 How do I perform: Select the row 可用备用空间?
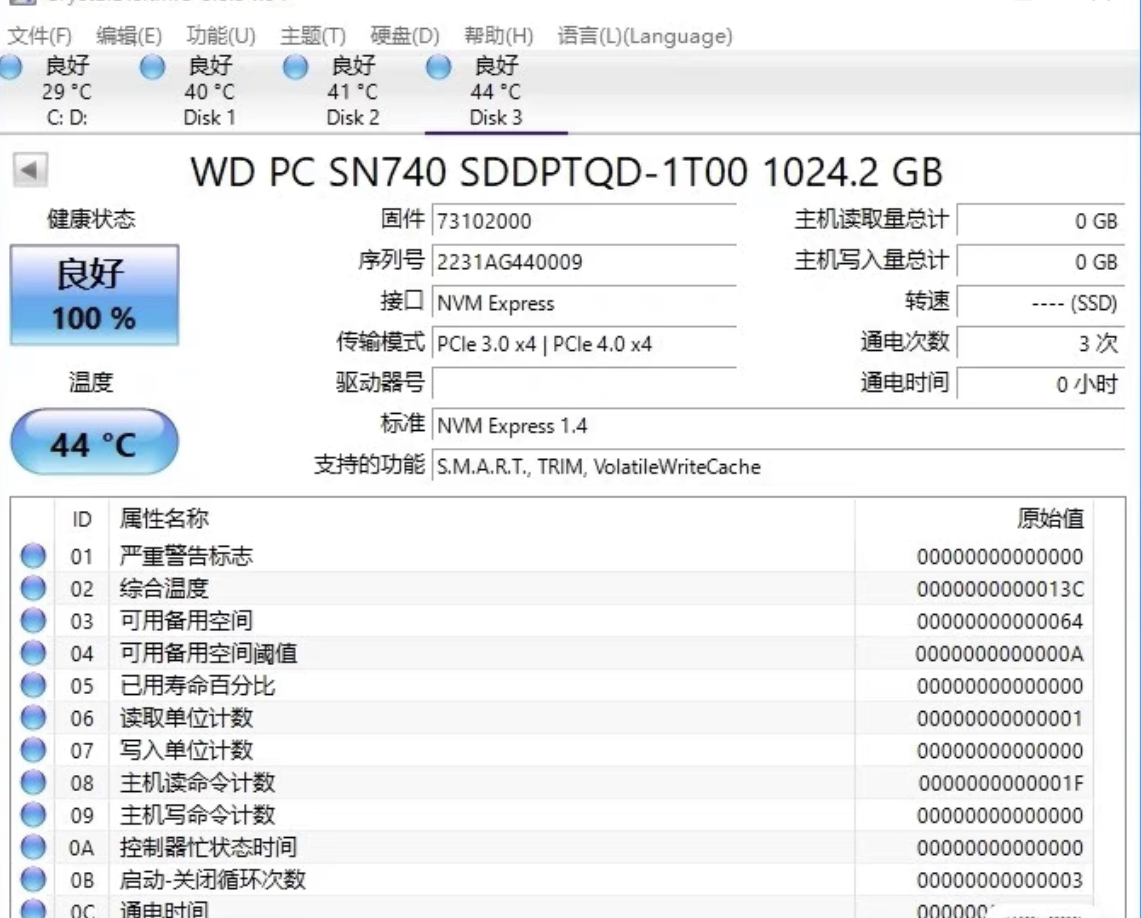553,620
